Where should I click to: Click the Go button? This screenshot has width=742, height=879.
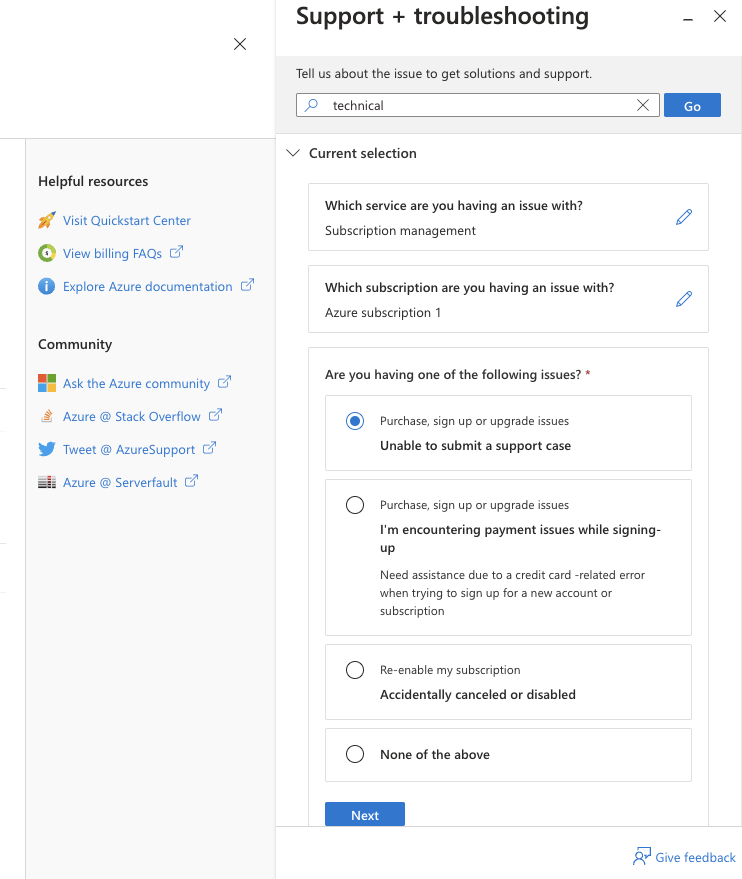tap(692, 105)
